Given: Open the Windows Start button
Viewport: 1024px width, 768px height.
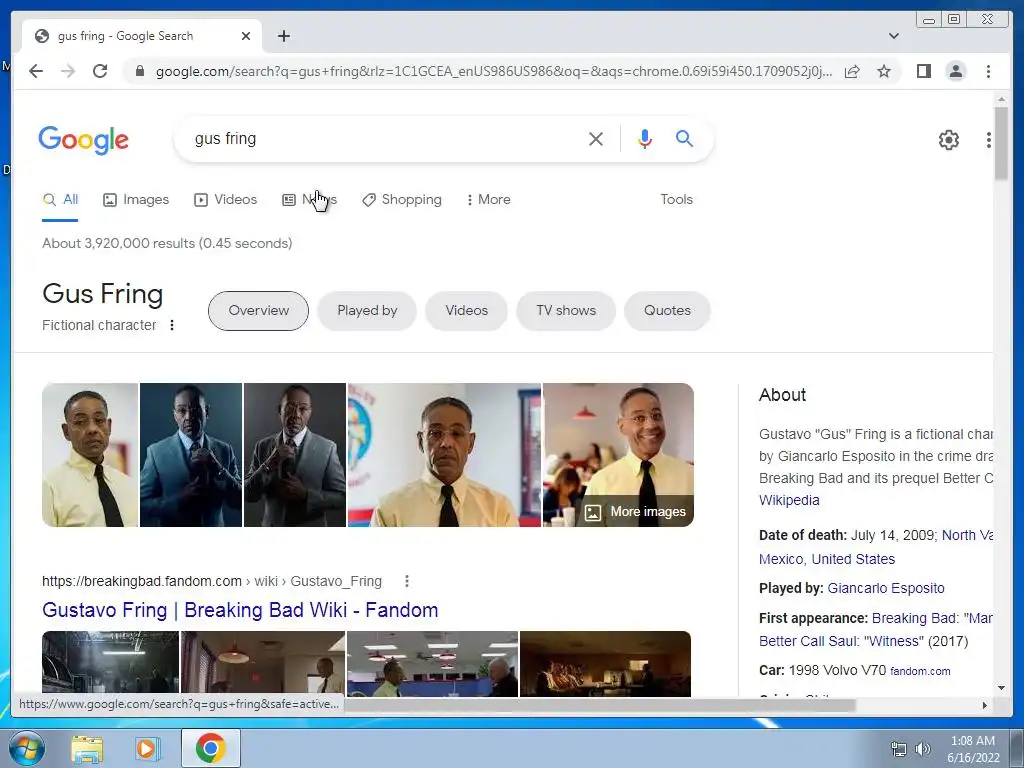Looking at the screenshot, I should pos(26,748).
